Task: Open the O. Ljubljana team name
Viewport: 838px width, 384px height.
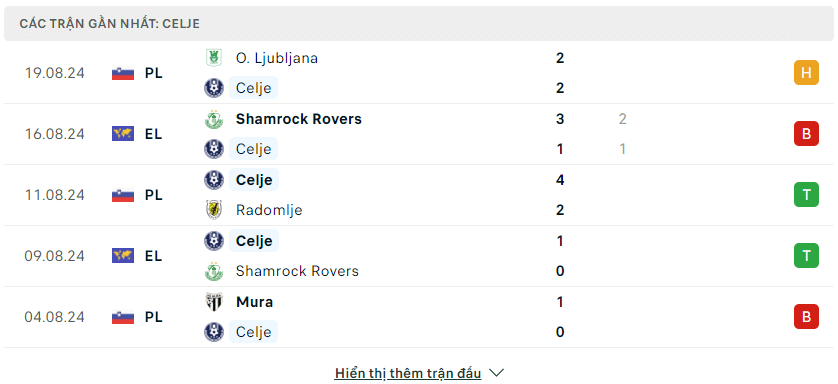Action: 277,58
